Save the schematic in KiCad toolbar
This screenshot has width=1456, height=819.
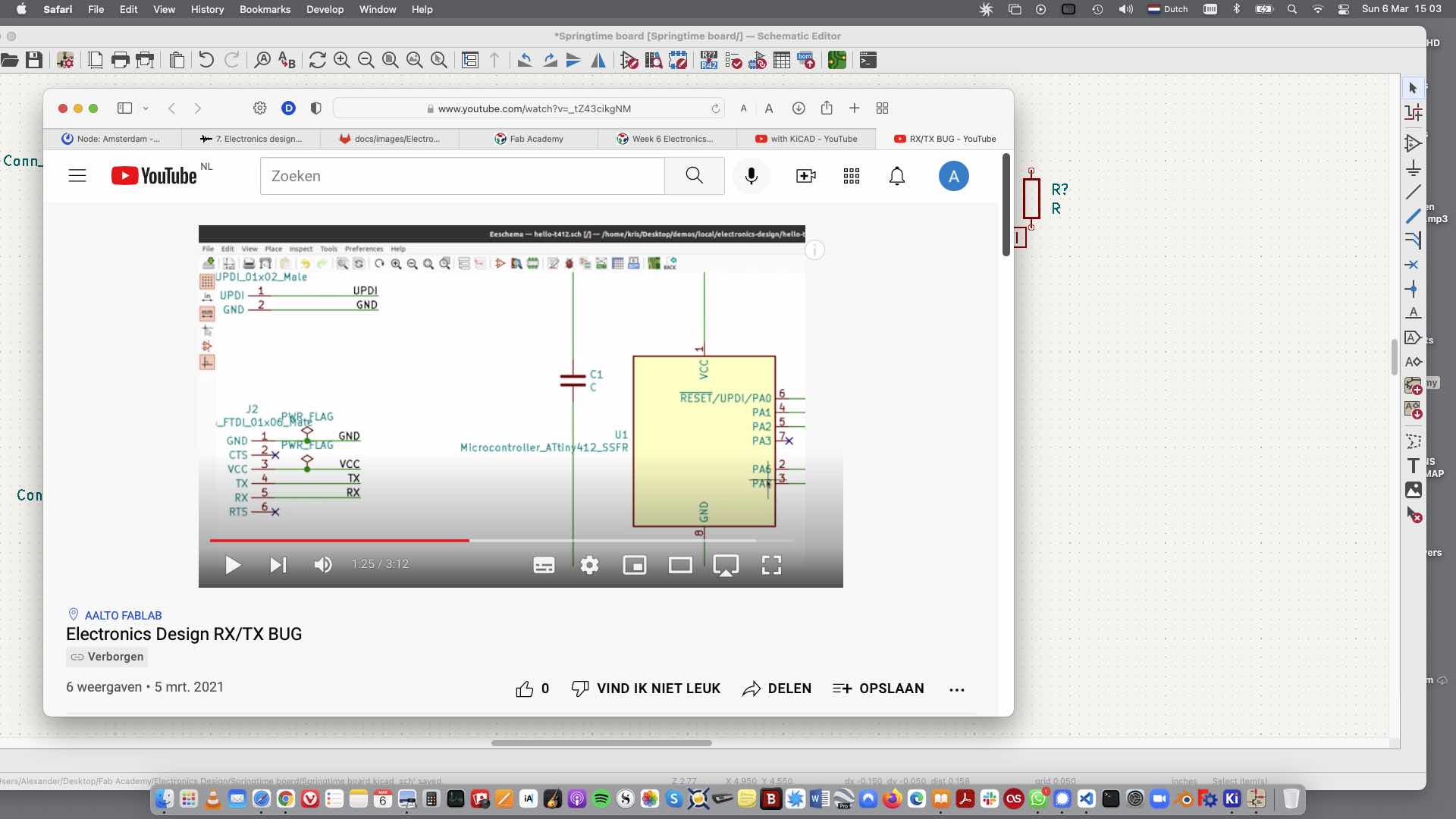pyautogui.click(x=34, y=60)
